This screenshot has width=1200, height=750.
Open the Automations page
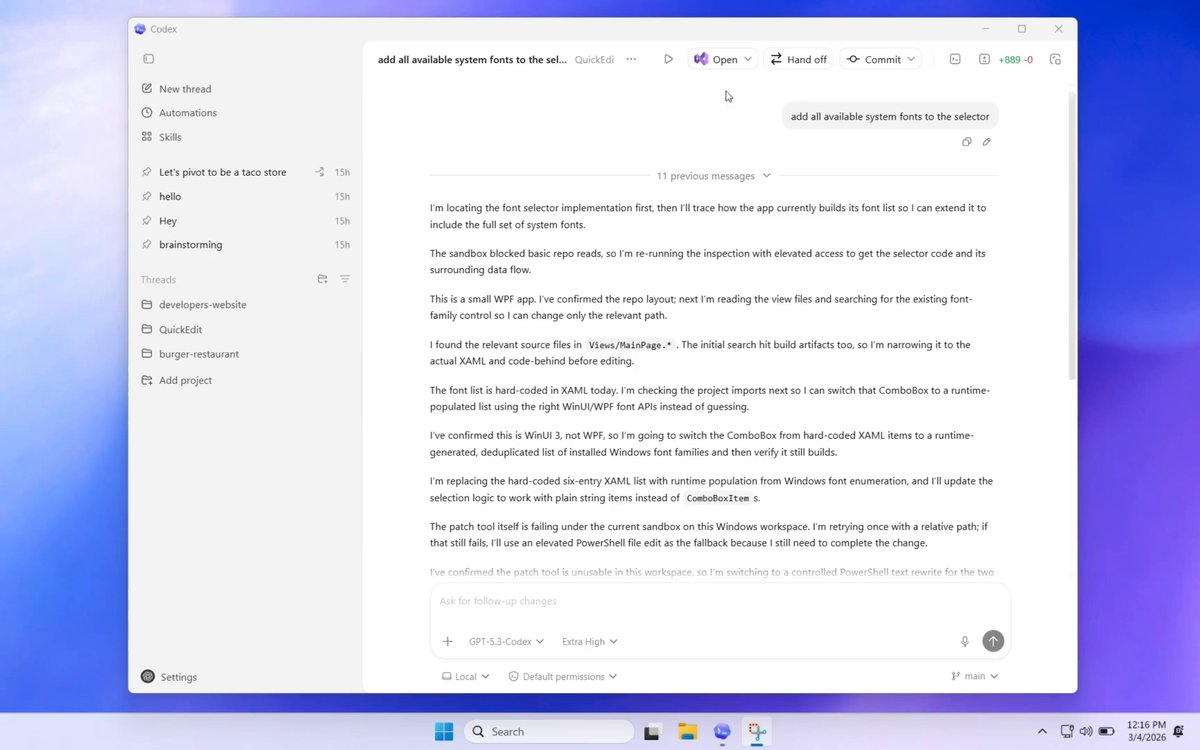tap(188, 113)
